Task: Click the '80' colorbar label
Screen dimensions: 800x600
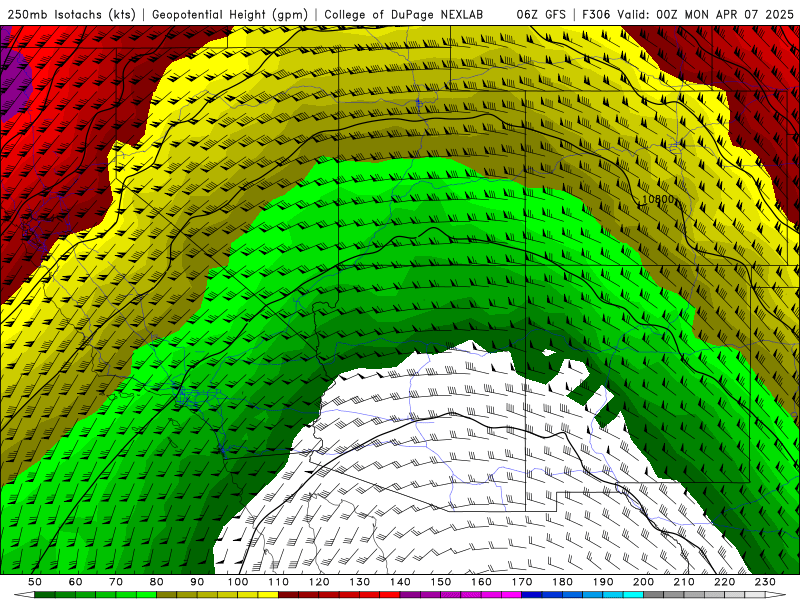Action: coord(157,582)
